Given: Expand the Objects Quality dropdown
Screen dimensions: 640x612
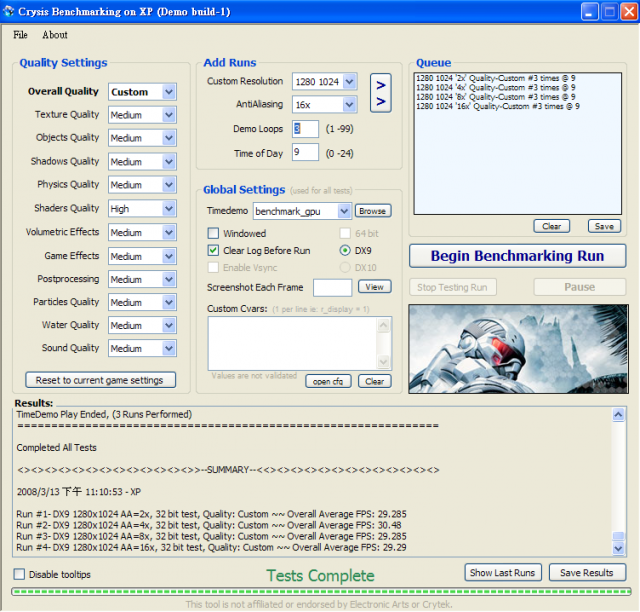Looking at the screenshot, I should [169, 138].
